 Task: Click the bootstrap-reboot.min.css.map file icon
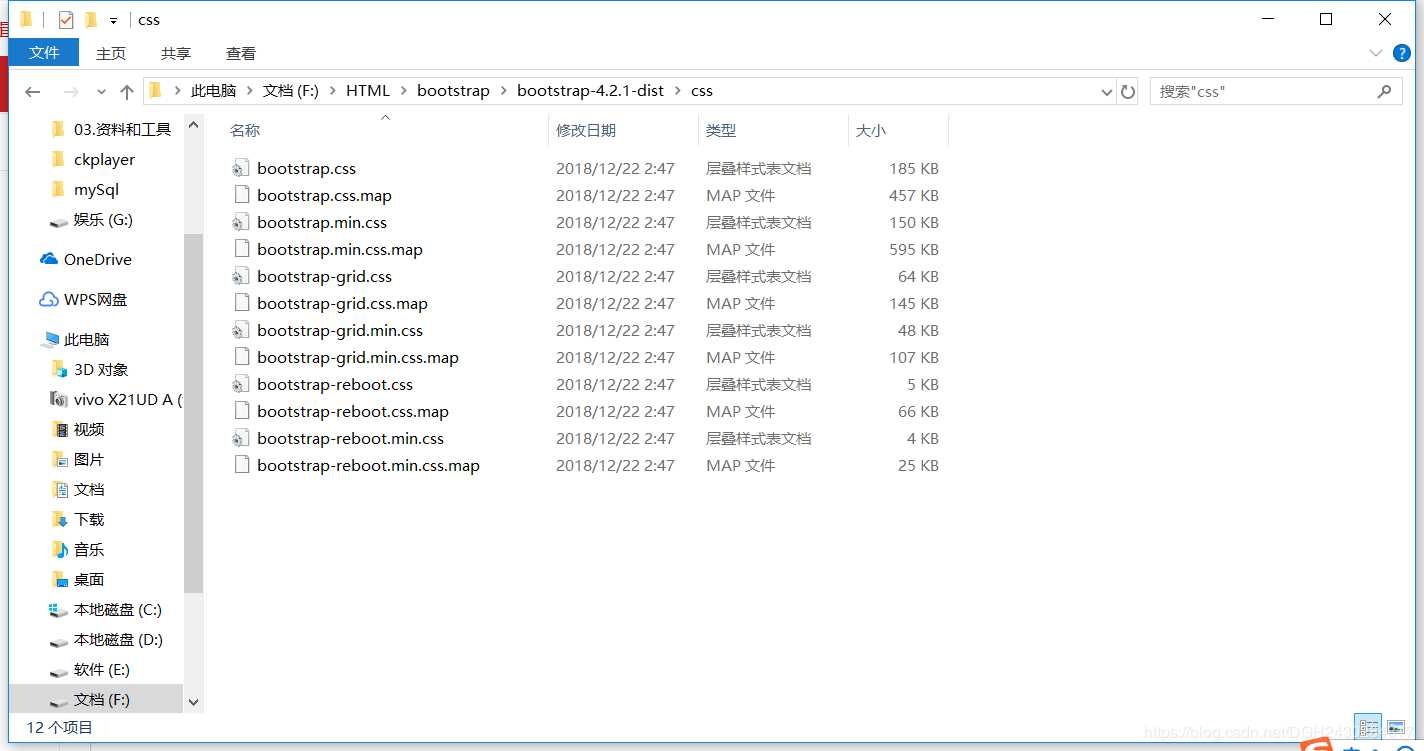pos(240,465)
